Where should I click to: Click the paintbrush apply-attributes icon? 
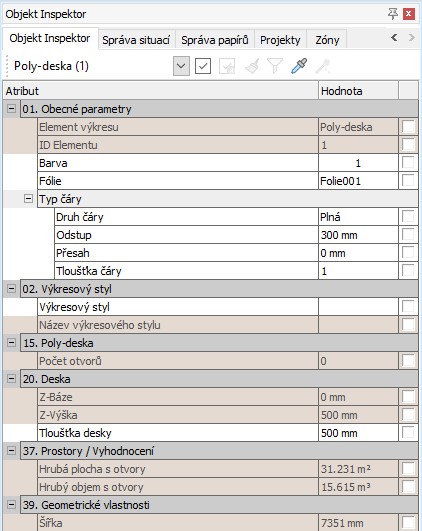(x=252, y=66)
